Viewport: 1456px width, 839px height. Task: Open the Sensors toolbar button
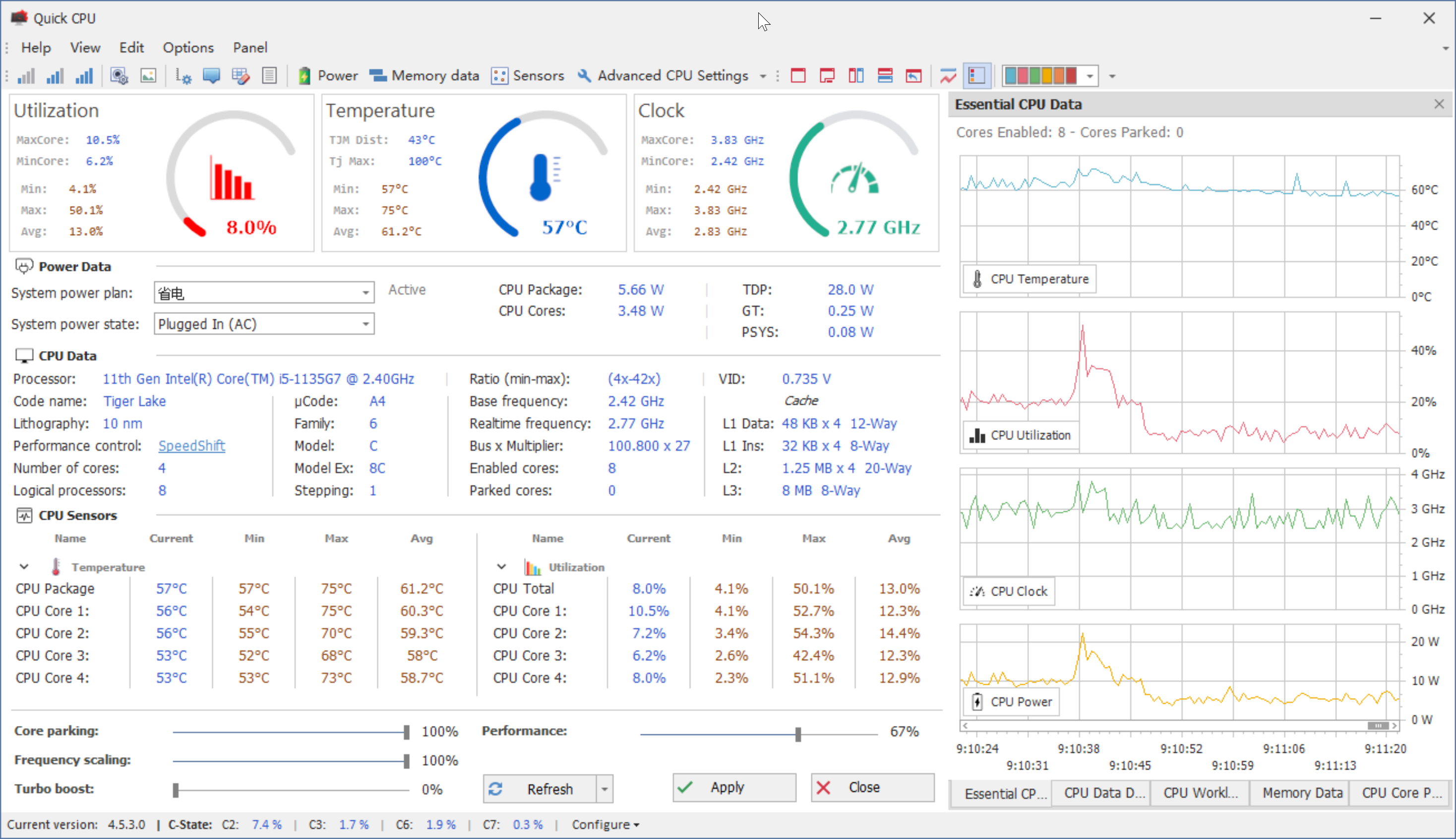click(x=528, y=75)
